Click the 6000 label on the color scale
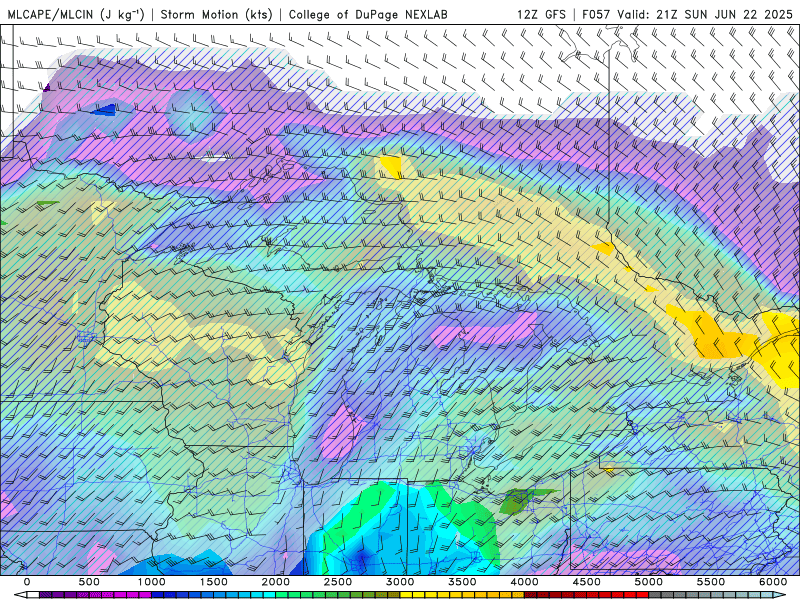This screenshot has width=800, height=600. [x=773, y=582]
